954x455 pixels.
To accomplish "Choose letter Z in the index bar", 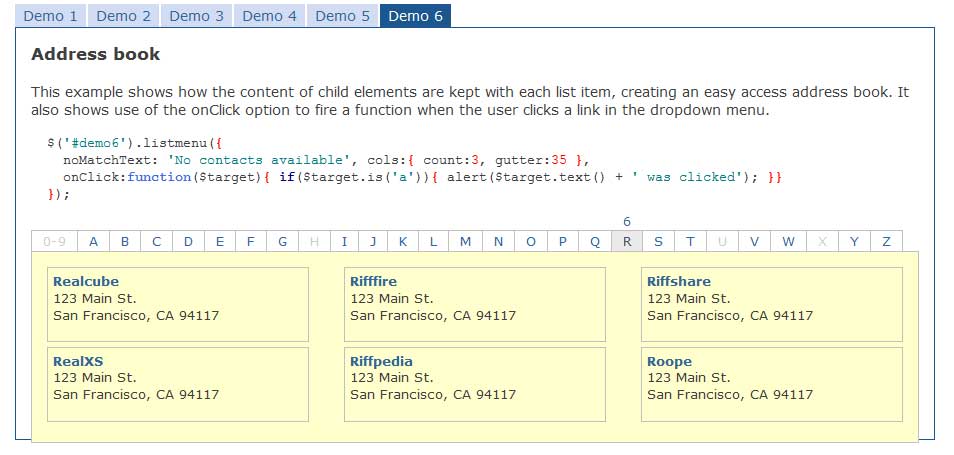I will pyautogui.click(x=886, y=241).
